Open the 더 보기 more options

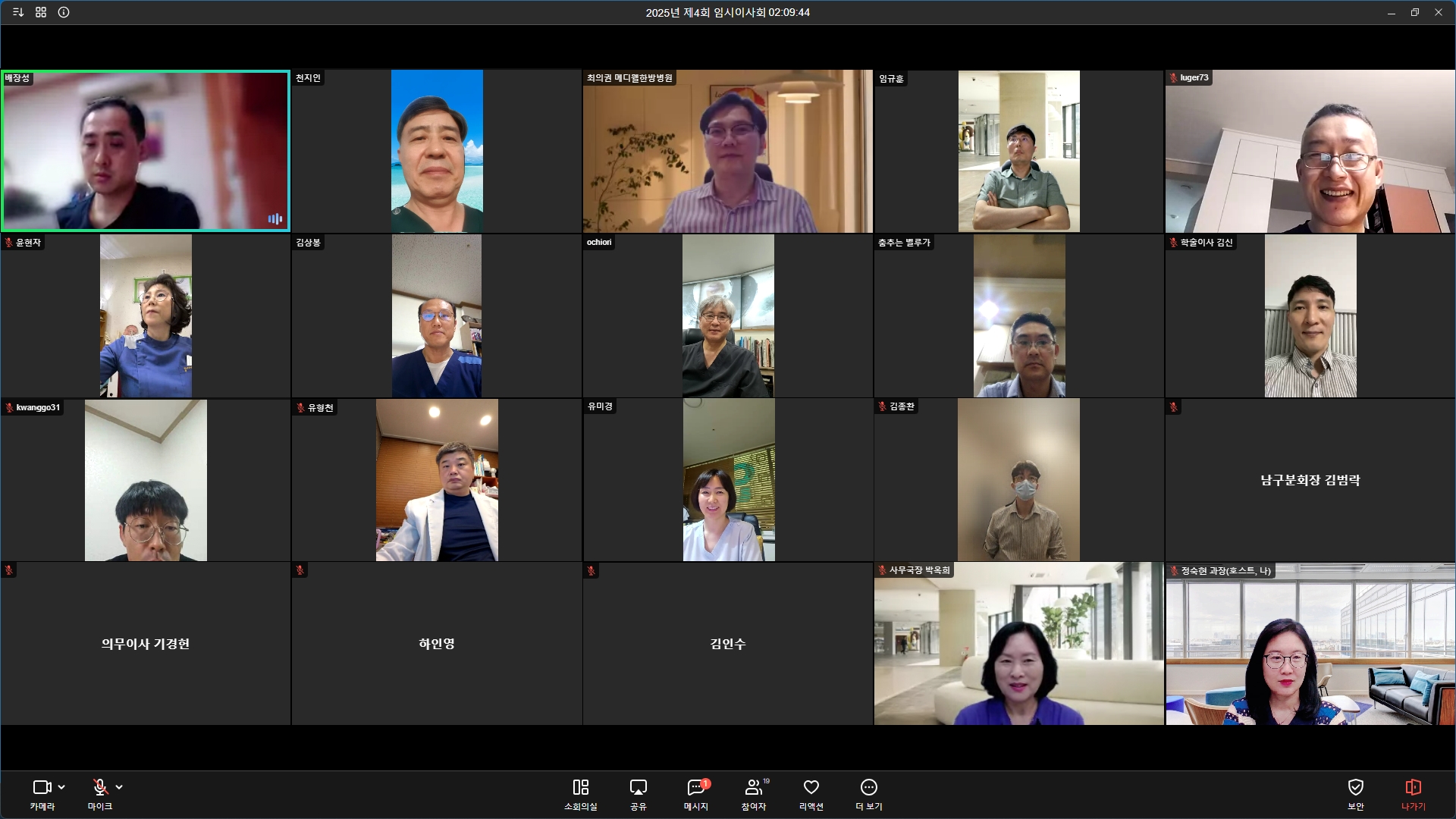pyautogui.click(x=868, y=788)
